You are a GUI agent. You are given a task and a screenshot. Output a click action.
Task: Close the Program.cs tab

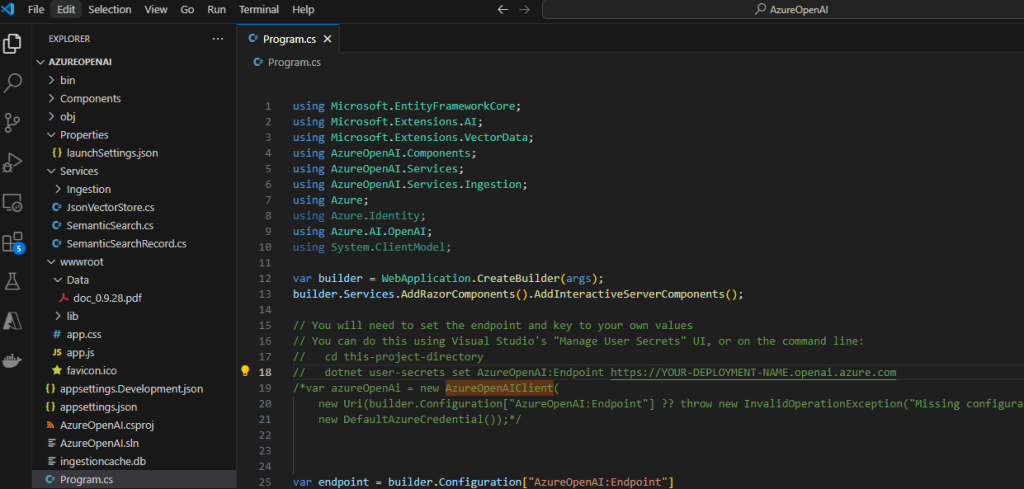(x=328, y=39)
